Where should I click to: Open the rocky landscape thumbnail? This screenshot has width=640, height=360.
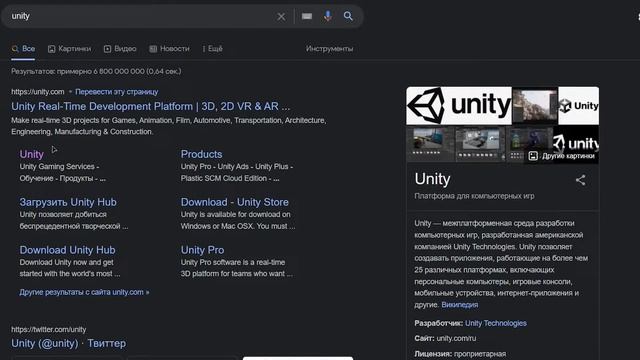pyautogui.click(x=535, y=105)
